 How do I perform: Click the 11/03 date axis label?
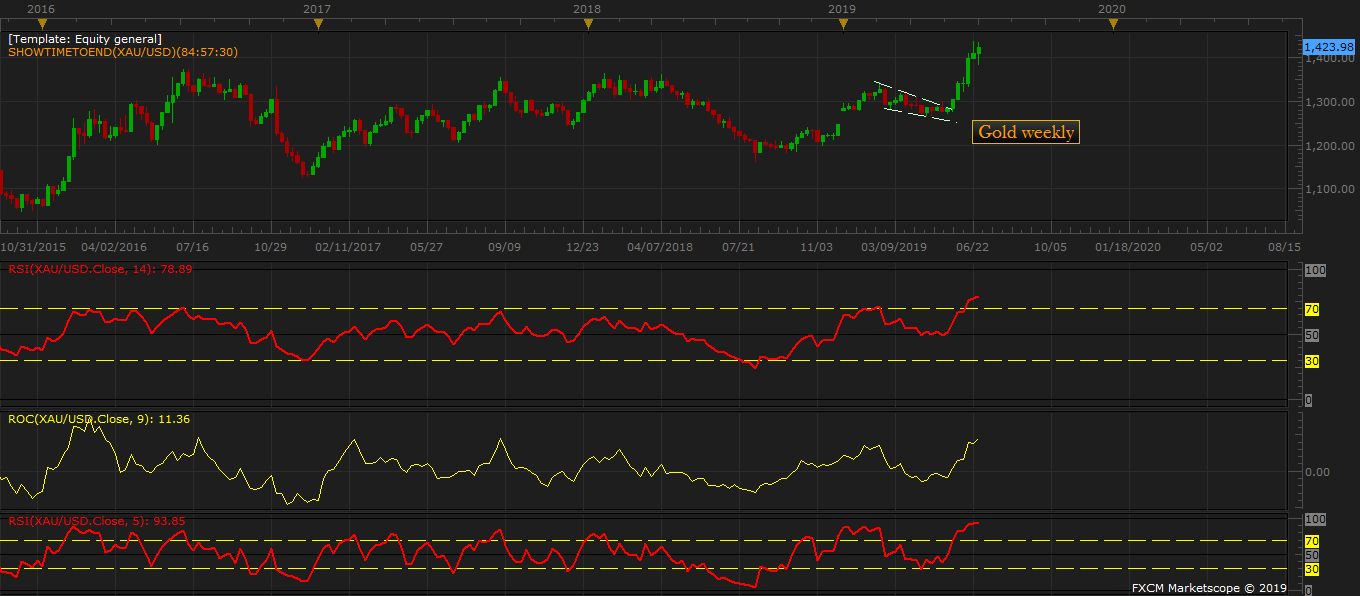(817, 246)
